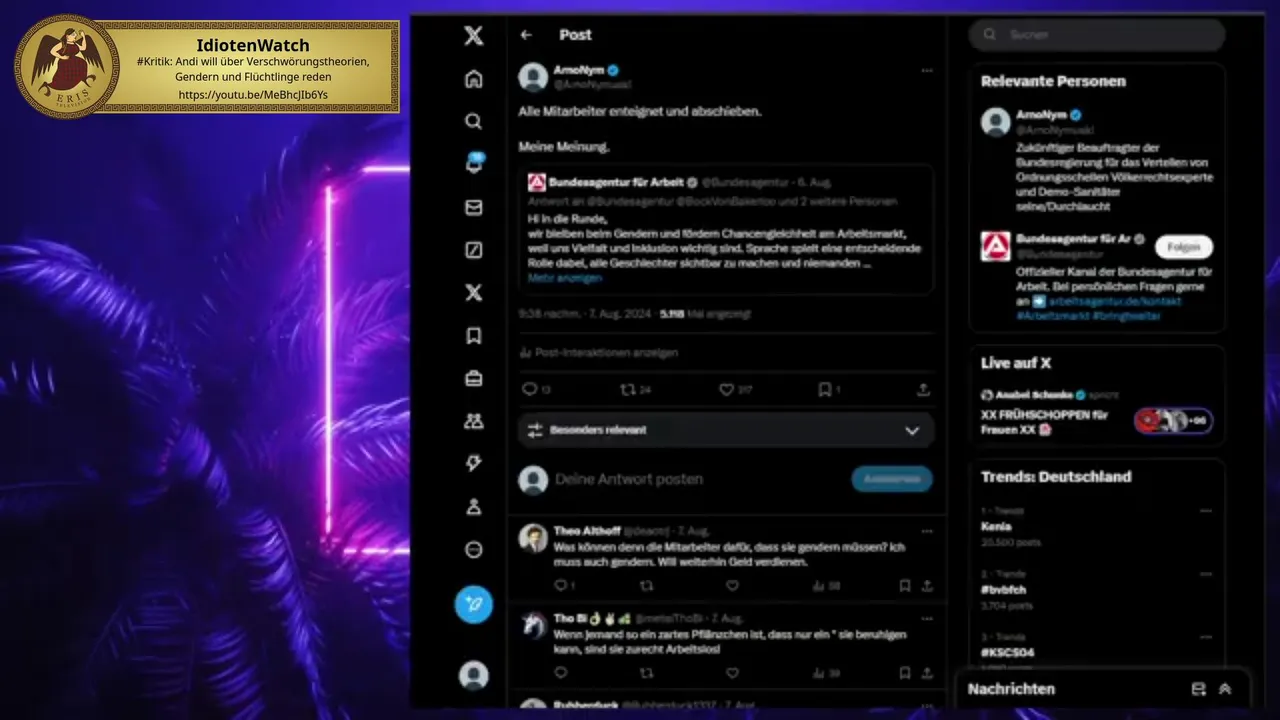Open the Kenia trend entry
1280x720 pixels.
[1097, 526]
